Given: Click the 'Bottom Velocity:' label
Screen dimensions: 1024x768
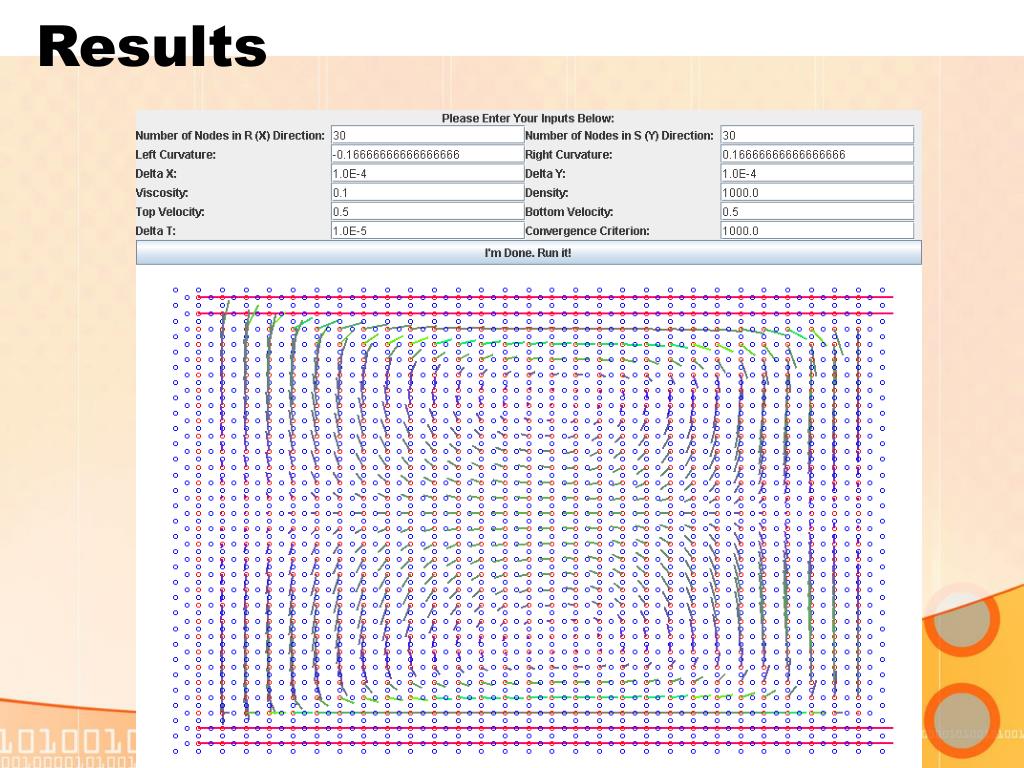Looking at the screenshot, I should click(x=569, y=212).
